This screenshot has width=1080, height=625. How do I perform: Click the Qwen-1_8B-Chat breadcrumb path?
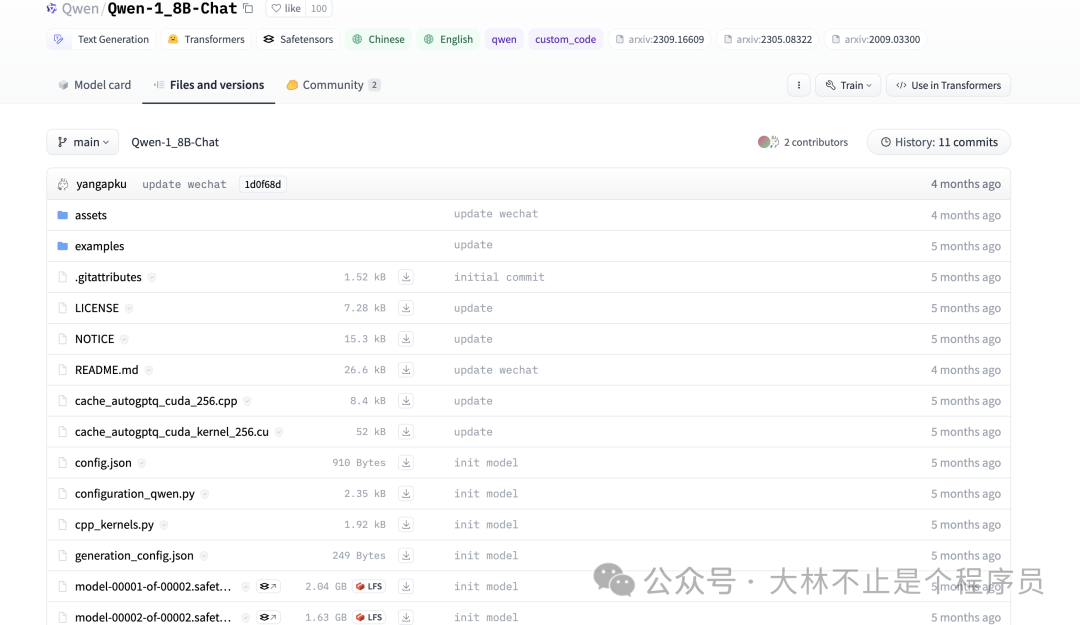[x=175, y=142]
